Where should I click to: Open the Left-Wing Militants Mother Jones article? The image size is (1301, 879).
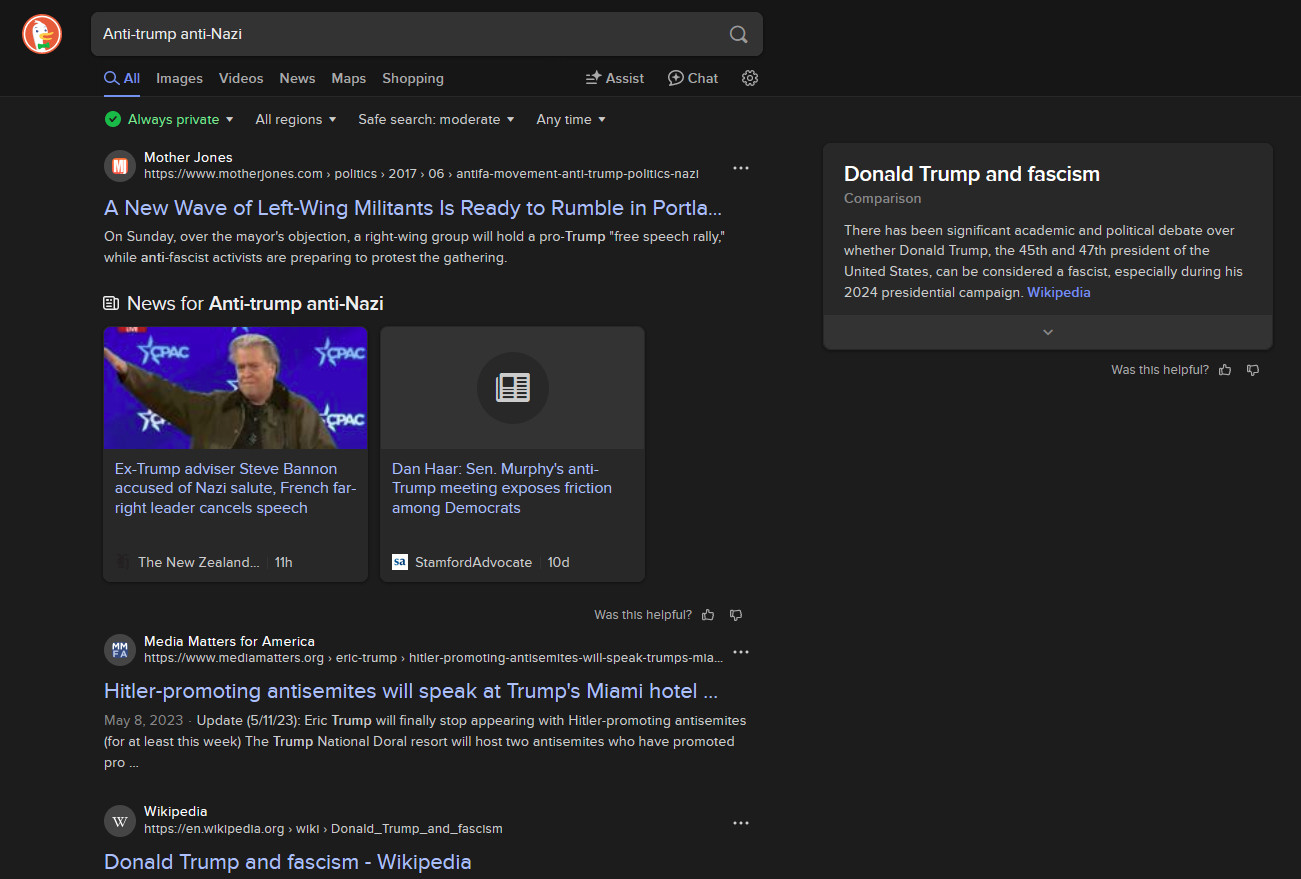(x=413, y=208)
